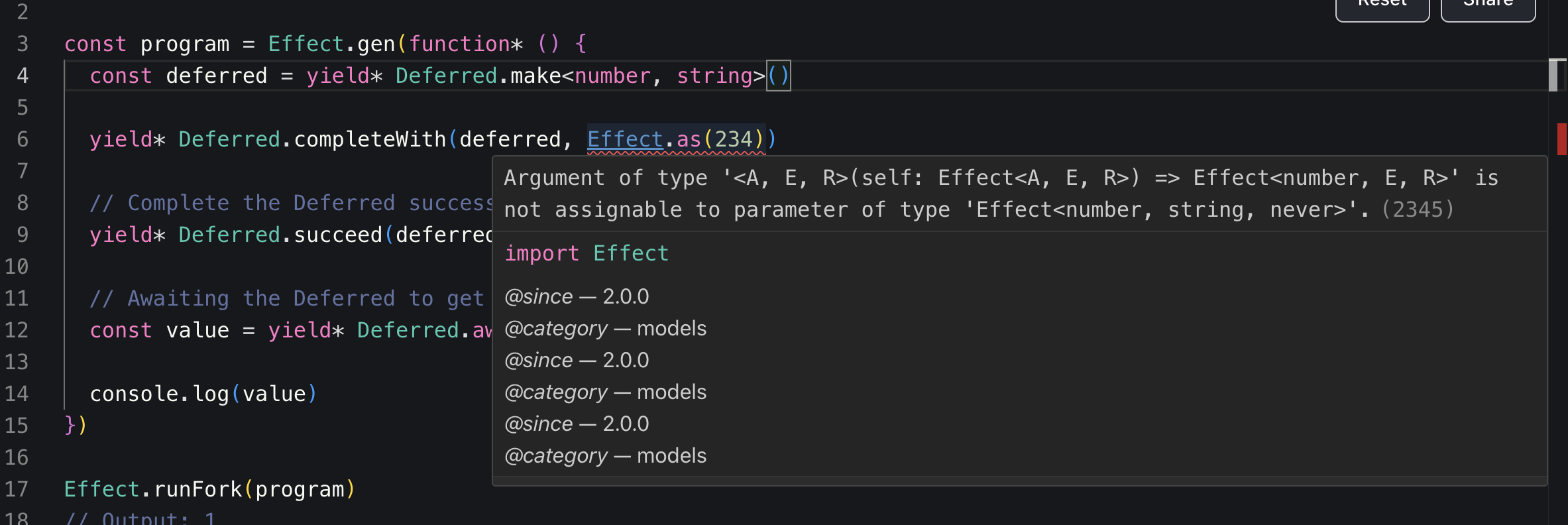
Task: Click the make method on line 4
Action: click(535, 76)
